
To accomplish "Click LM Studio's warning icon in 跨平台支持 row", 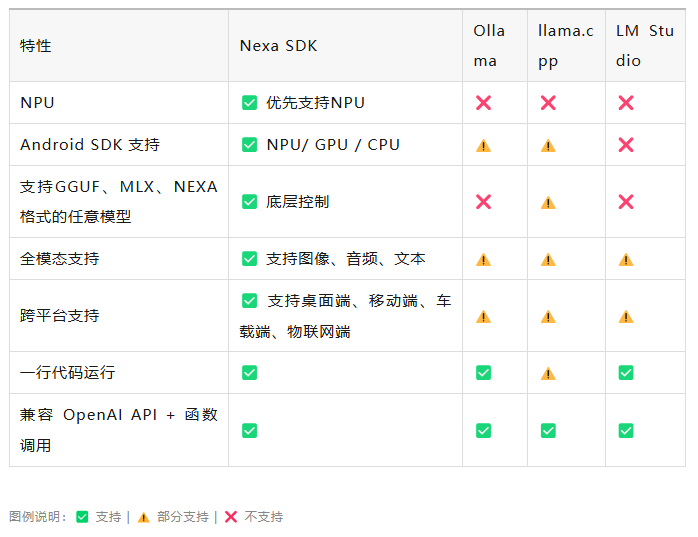I will point(626,317).
